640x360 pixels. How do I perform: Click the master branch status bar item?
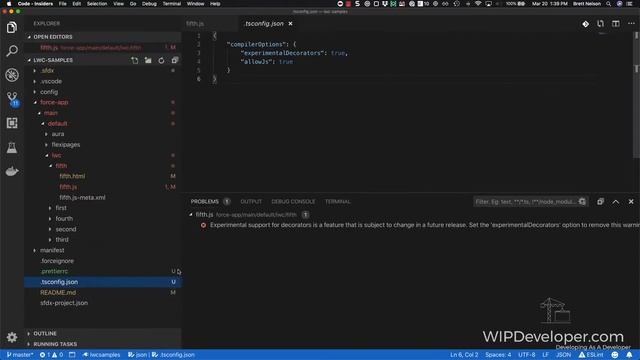[20, 355]
